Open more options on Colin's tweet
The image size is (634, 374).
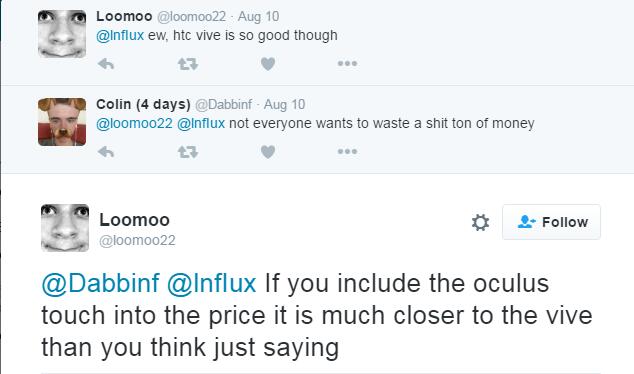347,152
